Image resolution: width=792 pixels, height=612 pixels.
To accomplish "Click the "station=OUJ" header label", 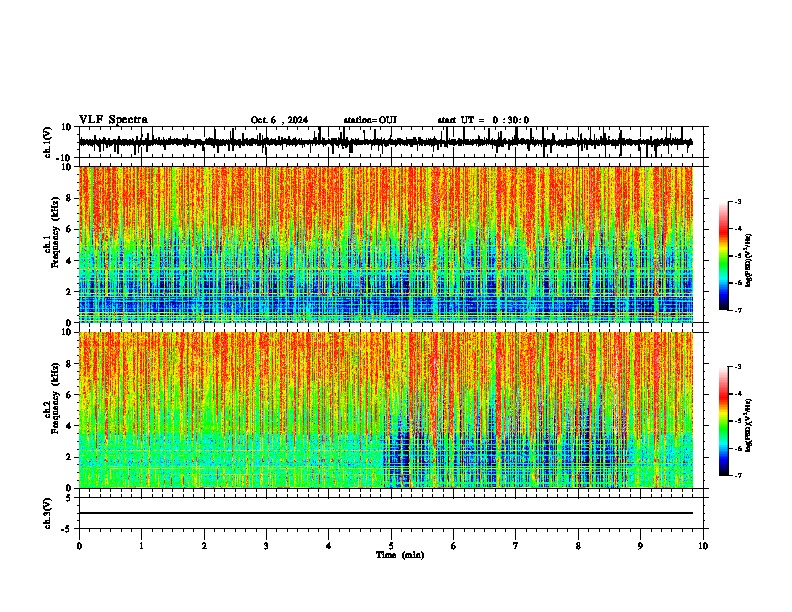I will [x=370, y=120].
